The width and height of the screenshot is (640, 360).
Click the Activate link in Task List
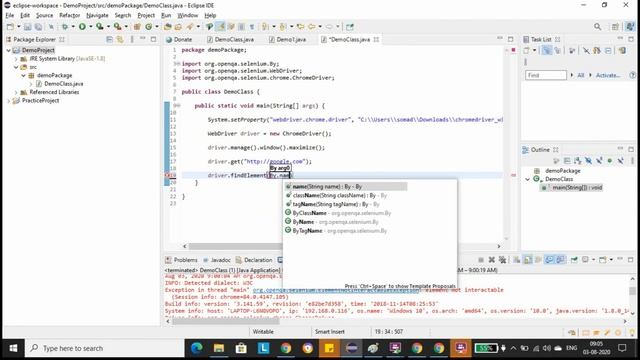tap(608, 75)
